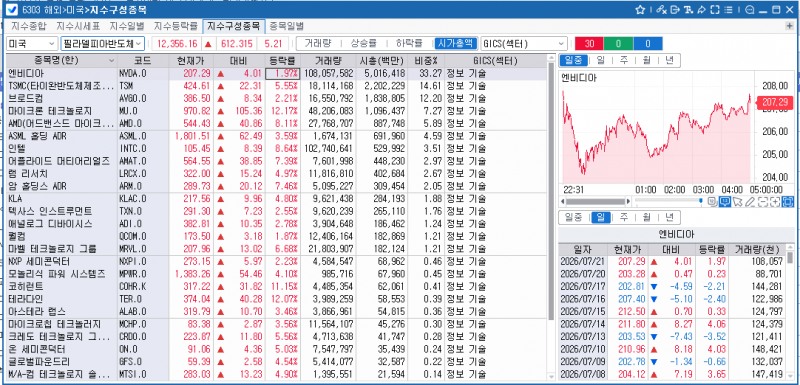Select 월 period above the date table
Image resolution: width=800 pixels, height=385 pixels.
646,218
